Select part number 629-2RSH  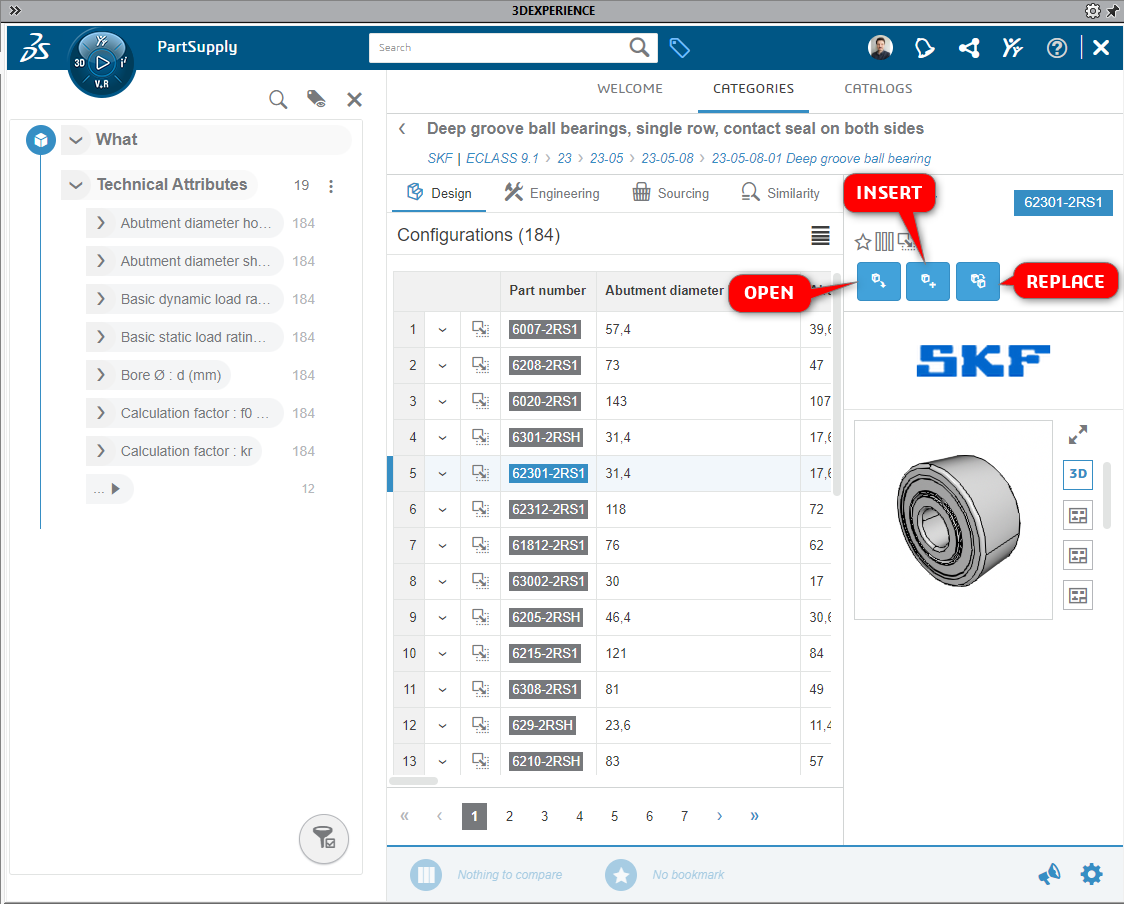542,725
